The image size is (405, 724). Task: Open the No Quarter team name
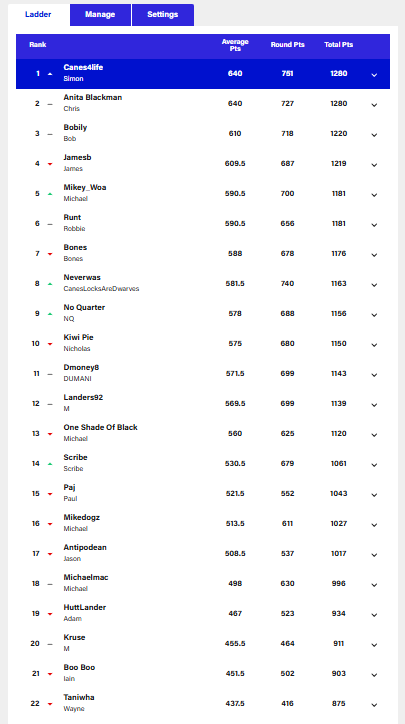pyautogui.click(x=84, y=308)
